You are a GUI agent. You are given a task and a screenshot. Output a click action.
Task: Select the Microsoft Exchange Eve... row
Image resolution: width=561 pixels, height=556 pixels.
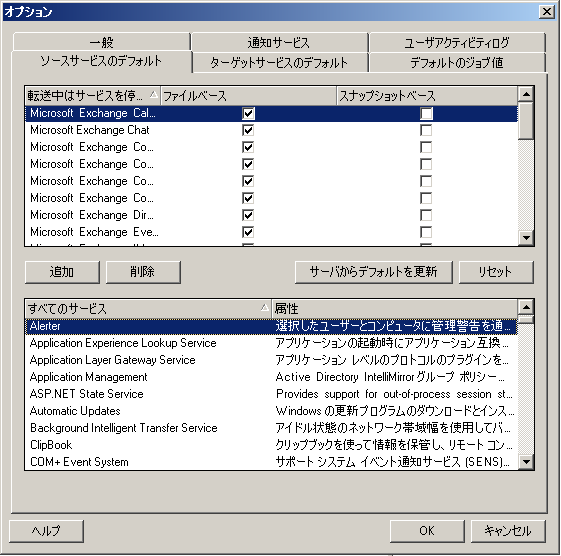272,233
